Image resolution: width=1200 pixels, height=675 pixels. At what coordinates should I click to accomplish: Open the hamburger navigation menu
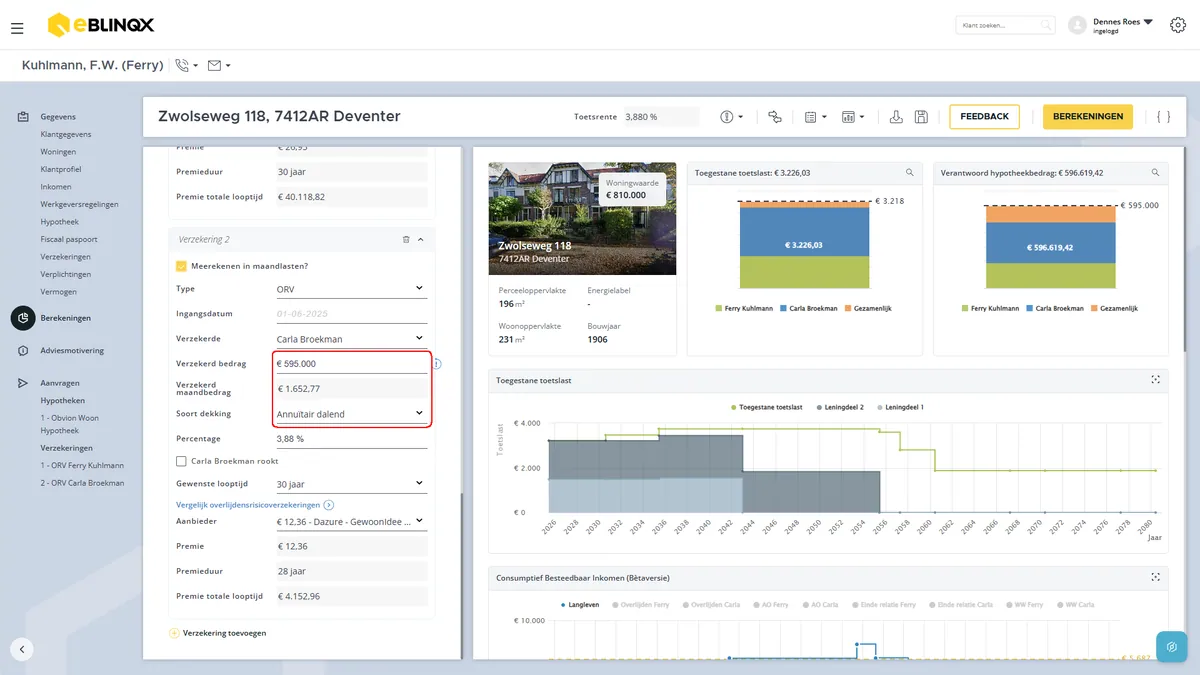[x=17, y=28]
